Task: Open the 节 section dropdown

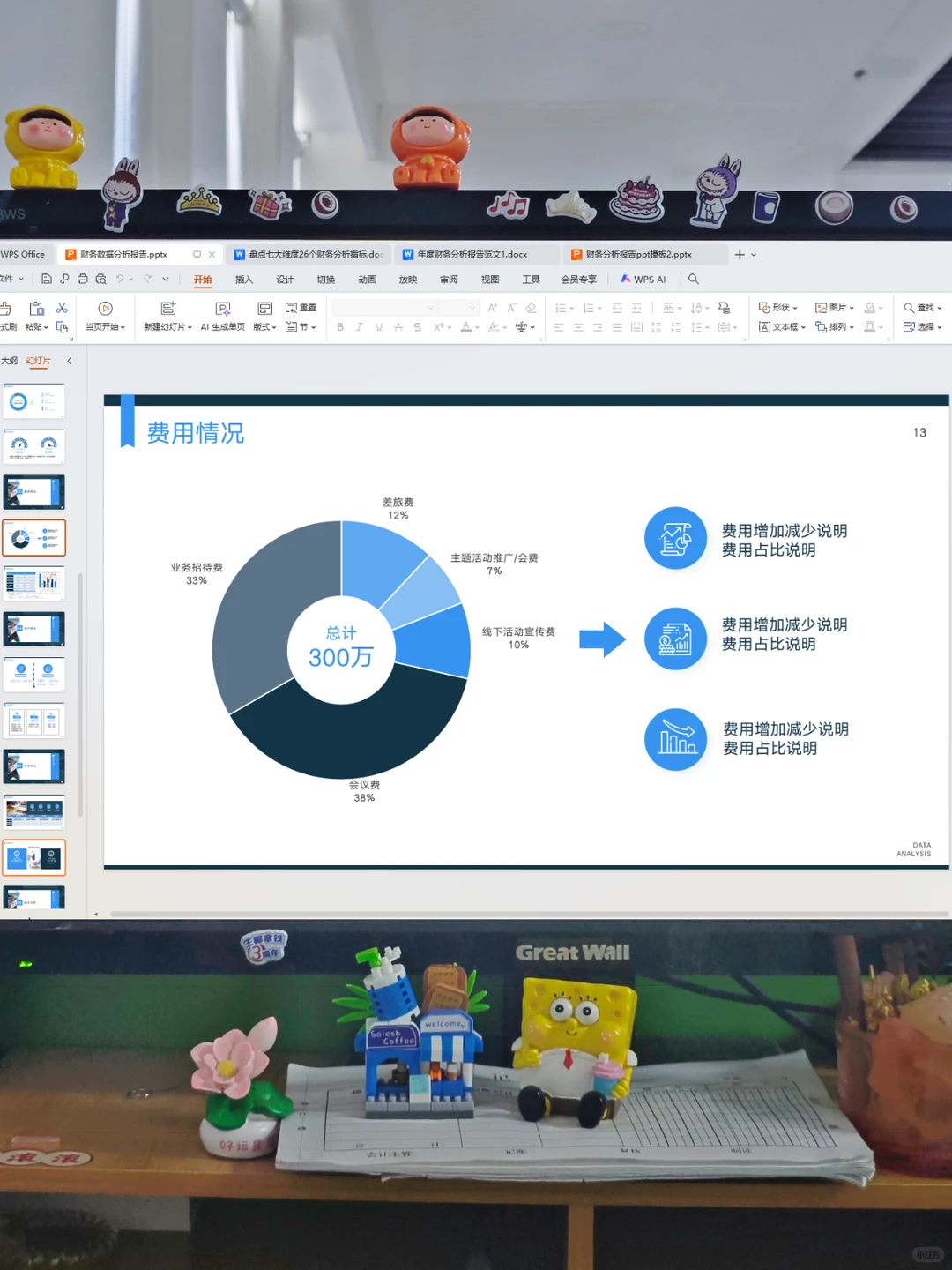Action: [x=301, y=327]
